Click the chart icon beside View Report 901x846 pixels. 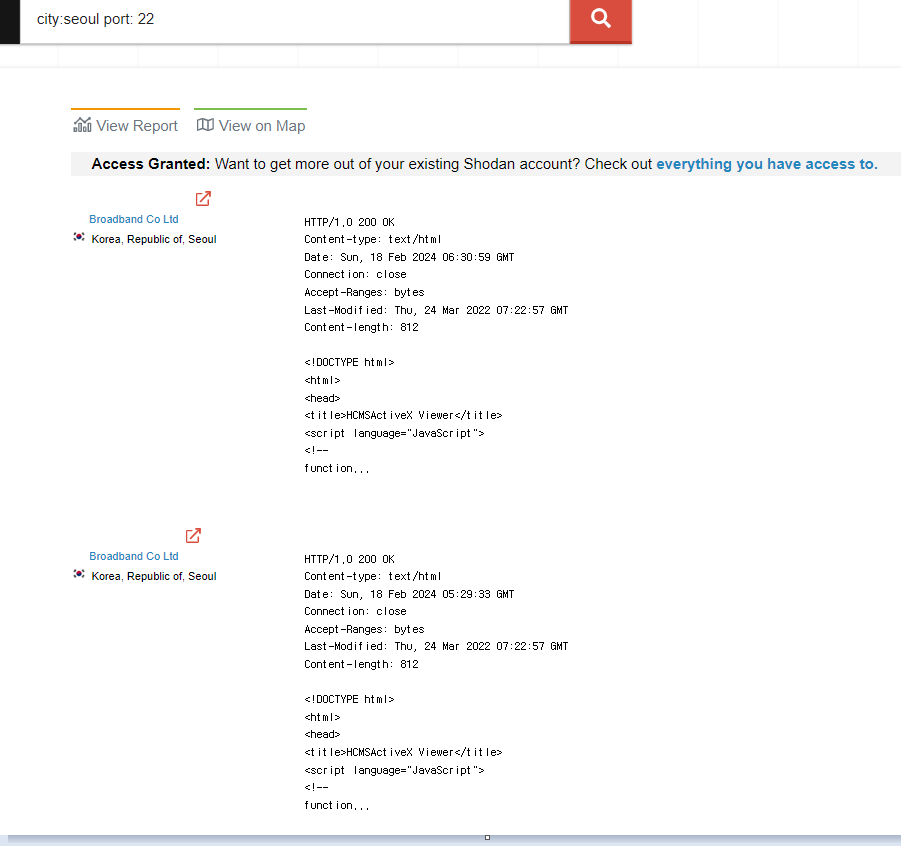click(x=82, y=125)
